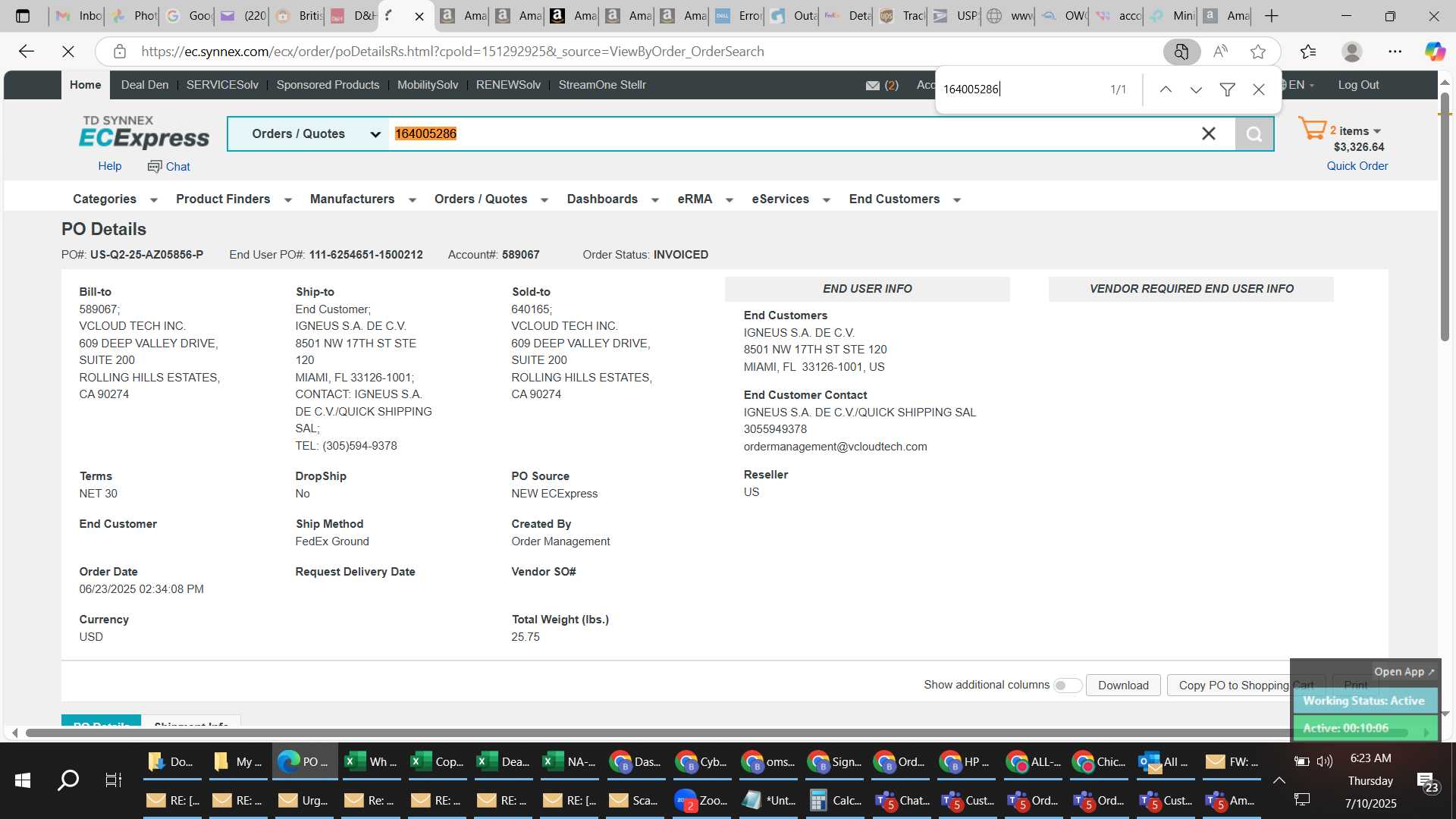Viewport: 1456px width, 819px height.
Task: Show hidden system tray icons
Action: (x=1279, y=780)
